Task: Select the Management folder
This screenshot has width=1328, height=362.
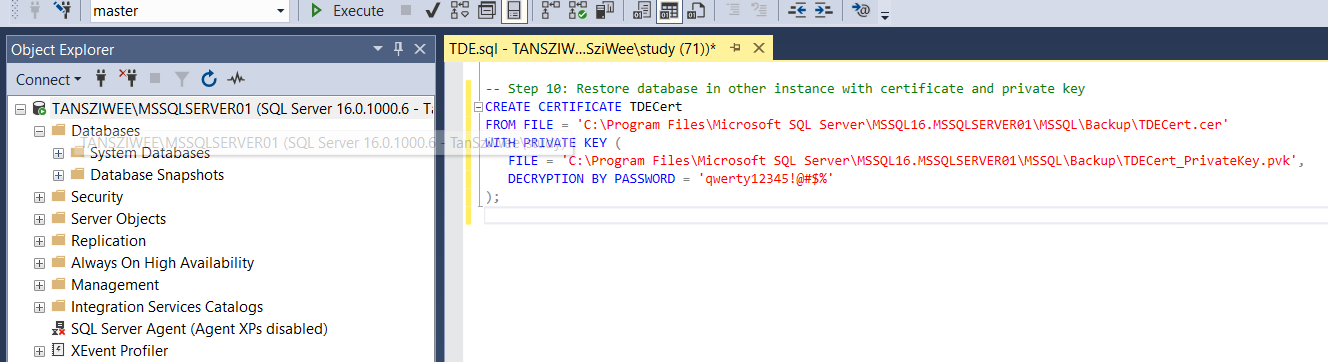Action: pos(115,285)
